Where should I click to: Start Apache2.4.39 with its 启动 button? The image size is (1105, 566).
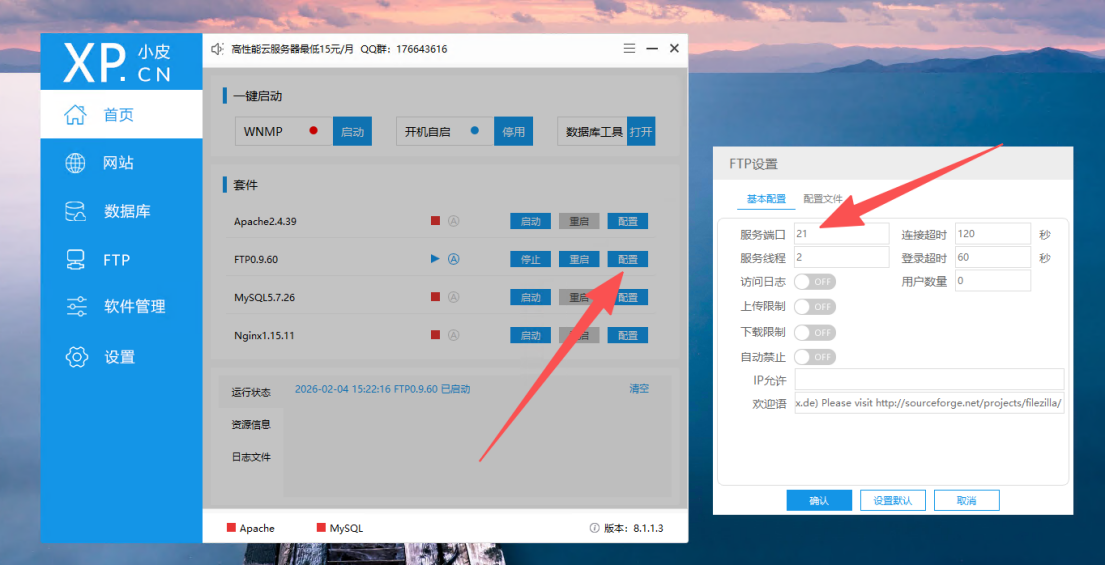tap(530, 221)
